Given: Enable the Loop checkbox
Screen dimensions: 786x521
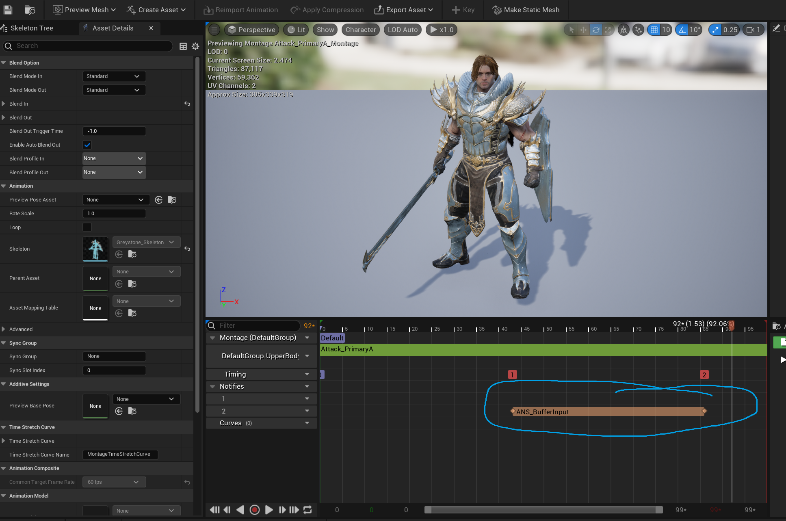Looking at the screenshot, I should (87, 227).
